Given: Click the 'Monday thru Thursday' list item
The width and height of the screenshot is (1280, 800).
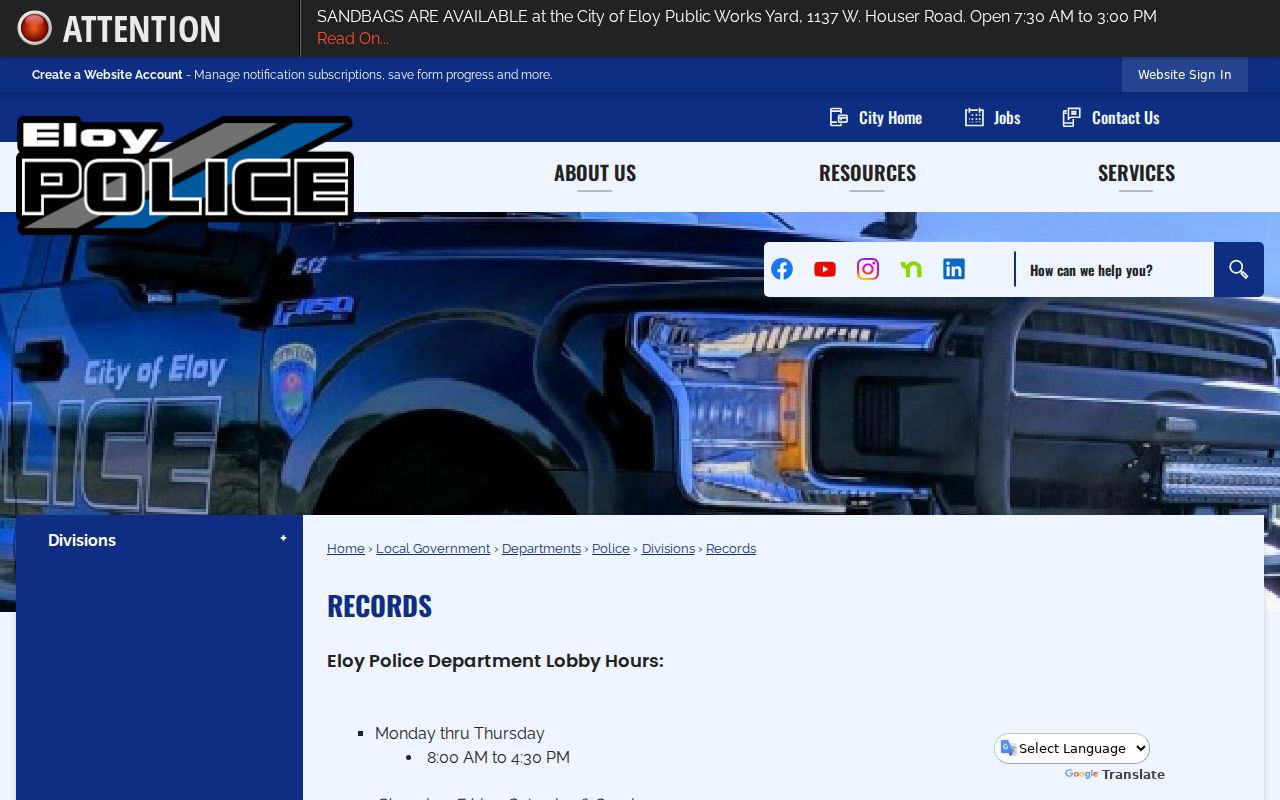Looking at the screenshot, I should tap(460, 734).
